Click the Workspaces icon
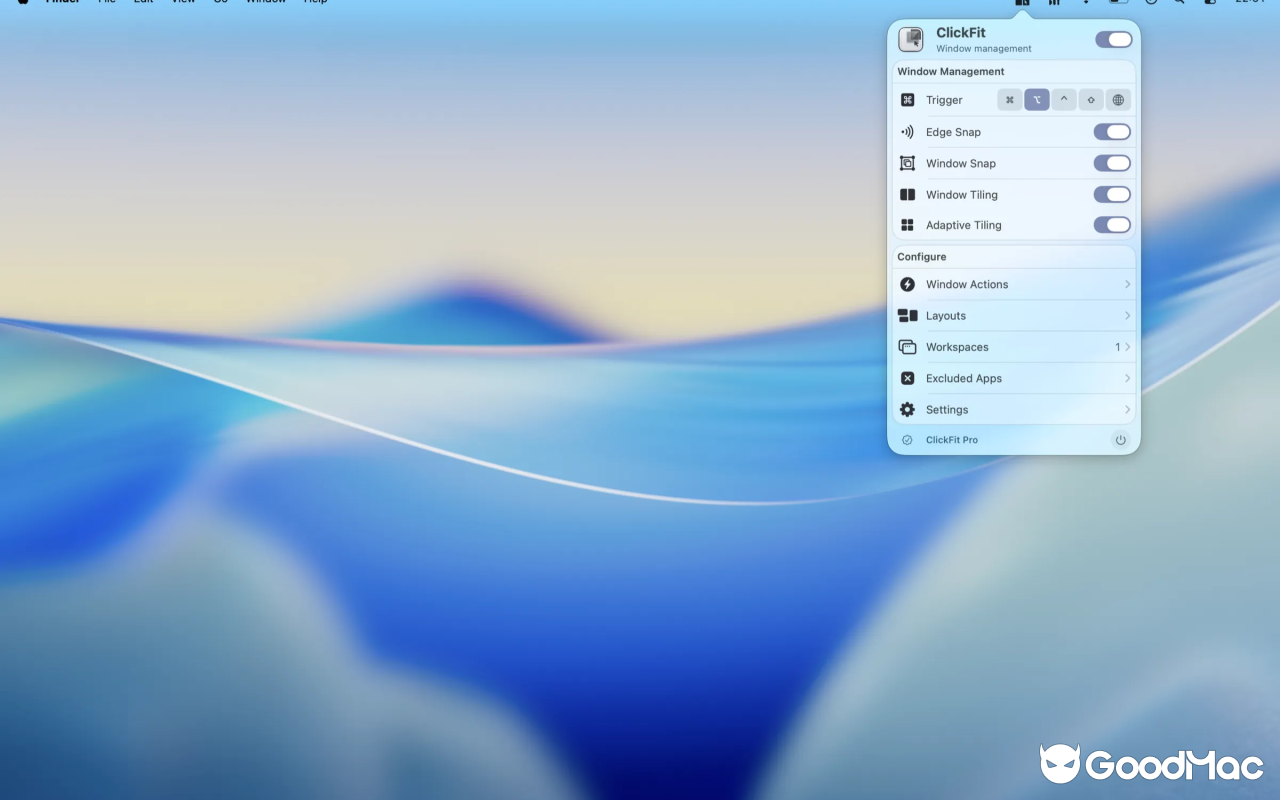The height and width of the screenshot is (800, 1280). click(x=907, y=347)
